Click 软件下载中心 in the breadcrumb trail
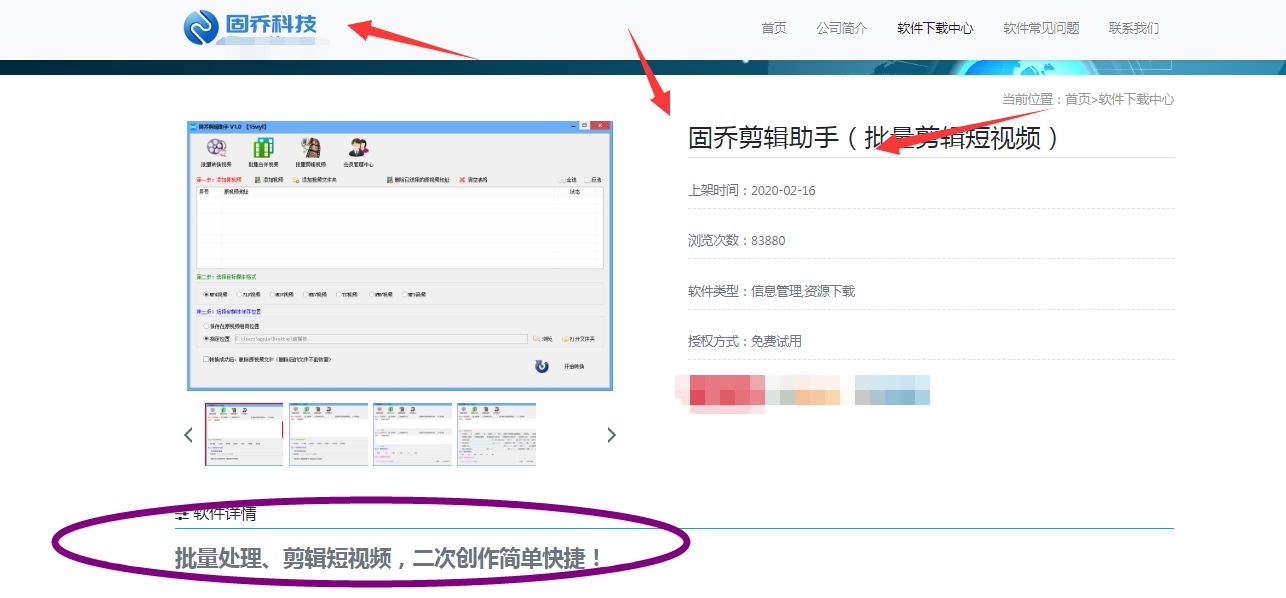Viewport: 1286px width, 598px height. [x=1137, y=99]
